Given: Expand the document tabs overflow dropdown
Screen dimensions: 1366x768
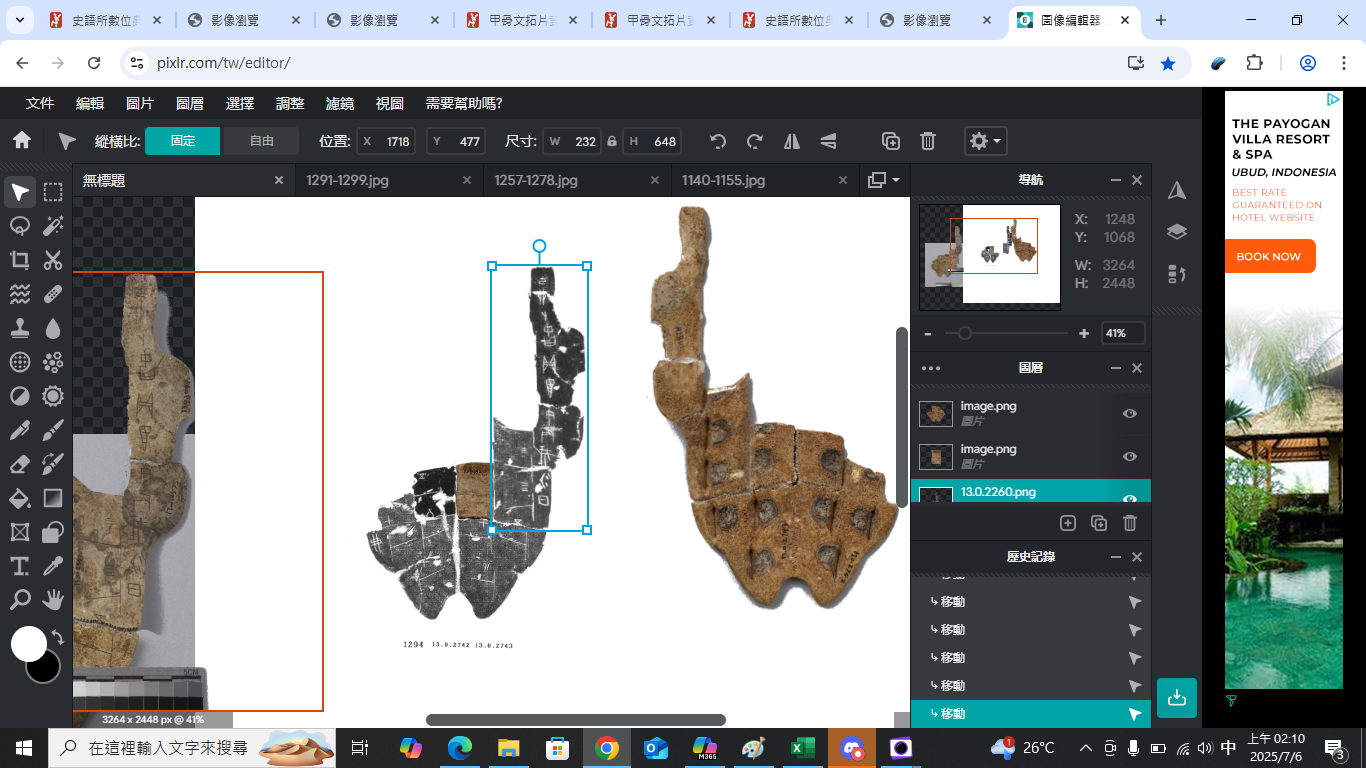Looking at the screenshot, I should point(884,180).
